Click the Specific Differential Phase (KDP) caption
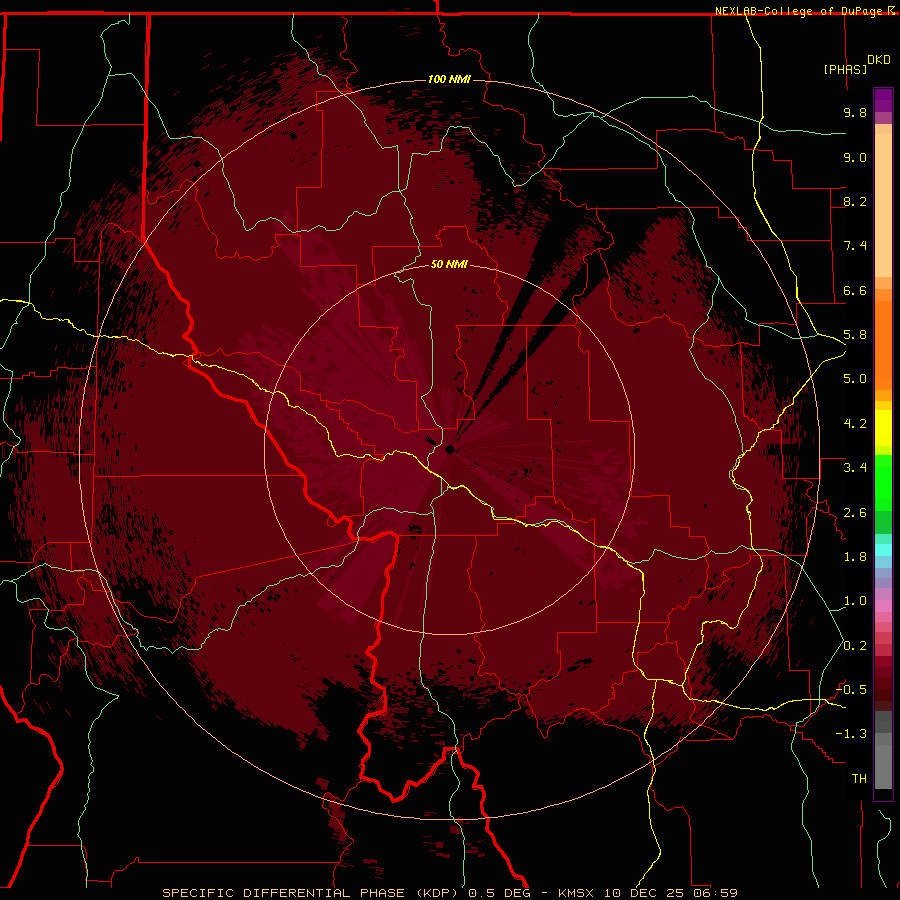The width and height of the screenshot is (900, 900). (311, 893)
